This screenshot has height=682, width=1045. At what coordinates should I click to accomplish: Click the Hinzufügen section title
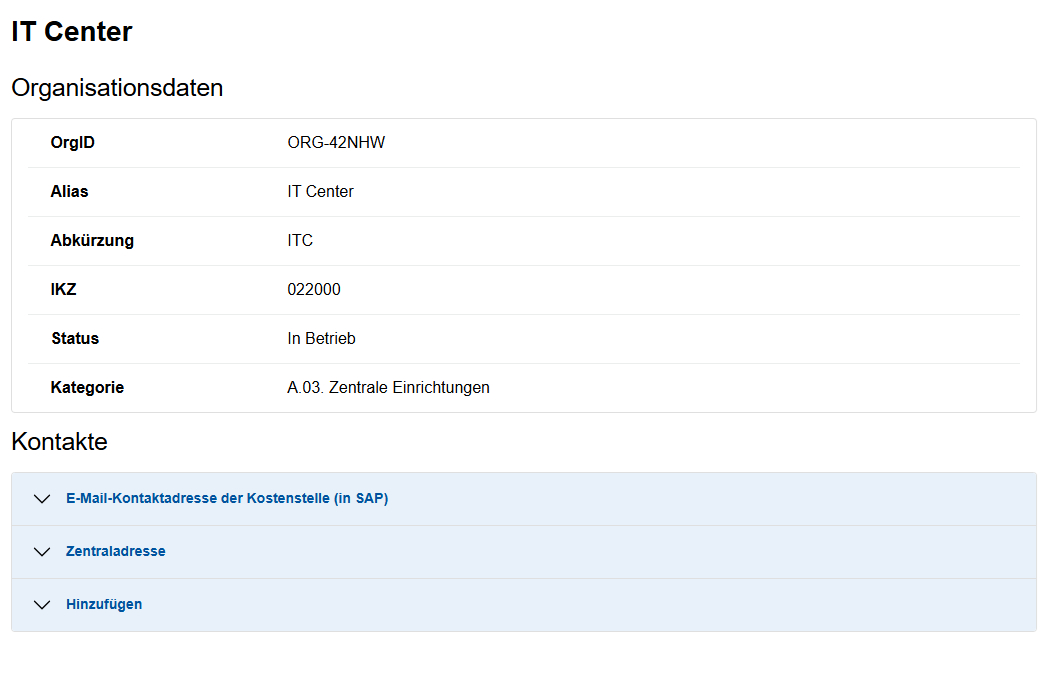click(104, 604)
